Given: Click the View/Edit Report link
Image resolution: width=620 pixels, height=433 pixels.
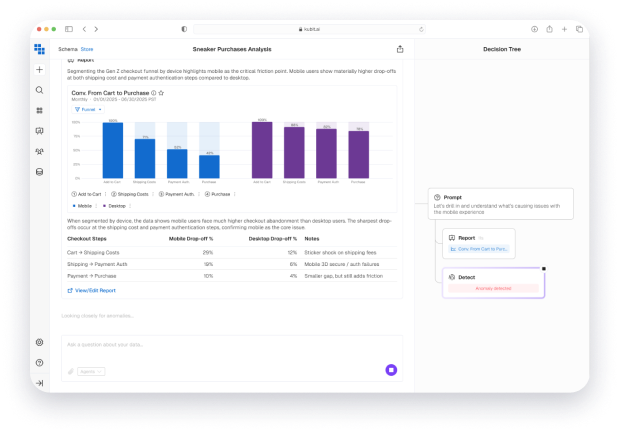Looking at the screenshot, I should click(92, 290).
